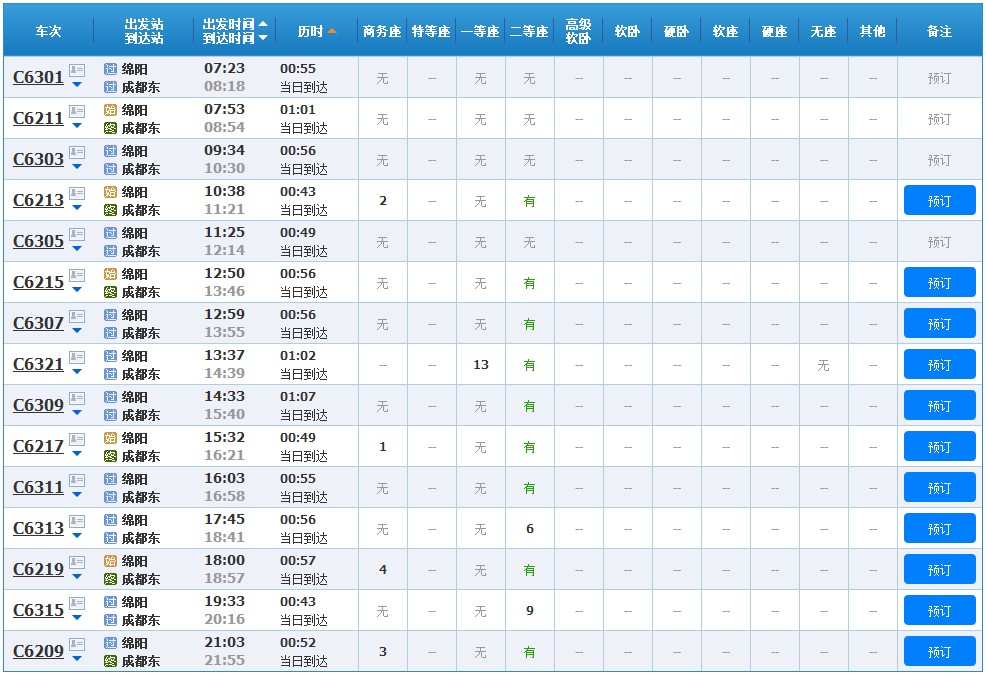The height and width of the screenshot is (675, 986).
Task: Click terminal station icon for C6219 成都东
Action: tap(110, 579)
